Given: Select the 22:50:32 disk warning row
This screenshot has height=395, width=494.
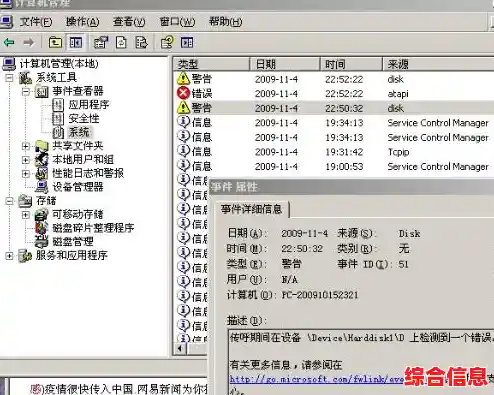Looking at the screenshot, I should [x=334, y=108].
